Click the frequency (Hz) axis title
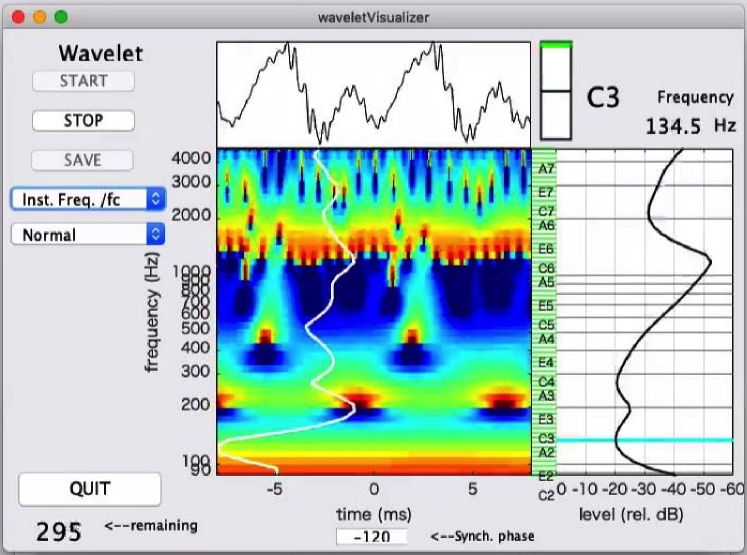The width and height of the screenshot is (747, 555). click(151, 312)
